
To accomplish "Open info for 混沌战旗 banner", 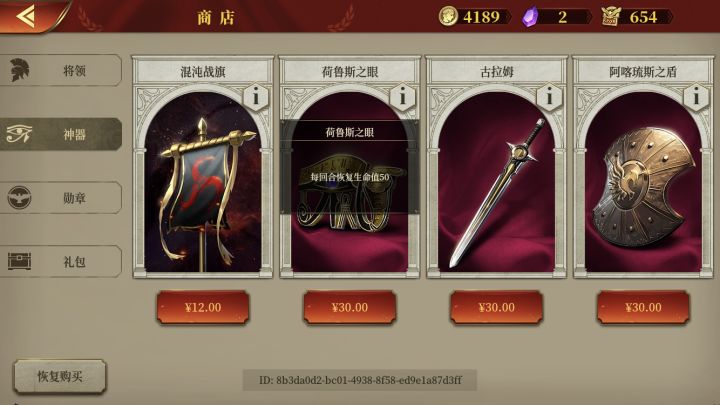I will (255, 97).
